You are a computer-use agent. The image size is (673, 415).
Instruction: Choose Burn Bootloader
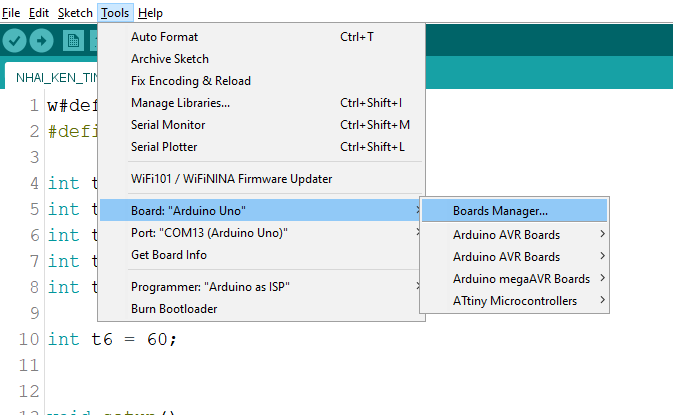point(261,309)
